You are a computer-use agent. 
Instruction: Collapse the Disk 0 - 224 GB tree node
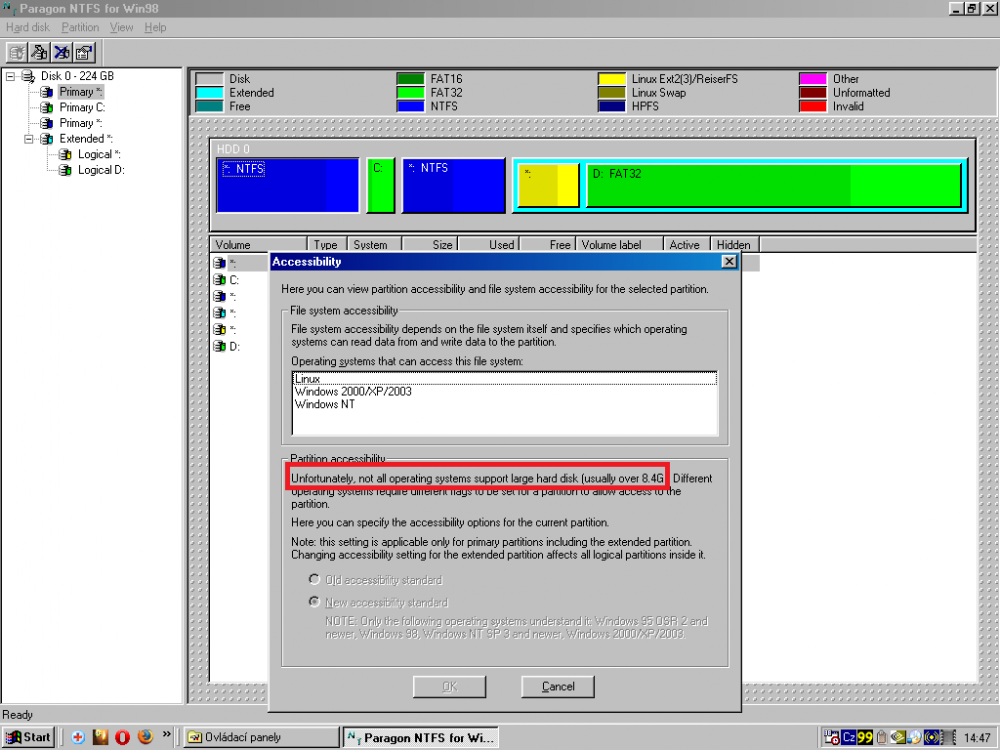tap(10, 76)
